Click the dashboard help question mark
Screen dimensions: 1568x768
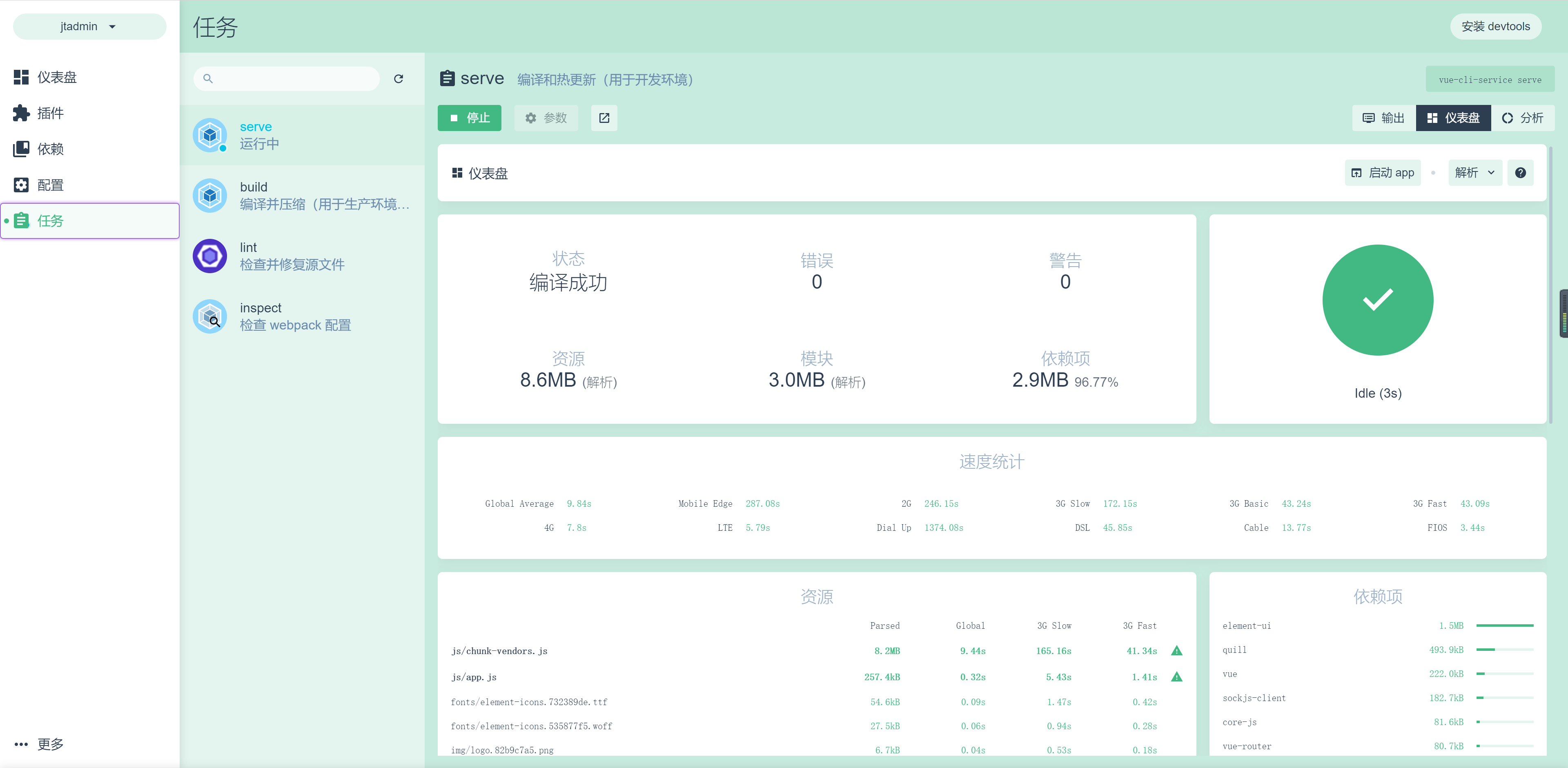1521,173
